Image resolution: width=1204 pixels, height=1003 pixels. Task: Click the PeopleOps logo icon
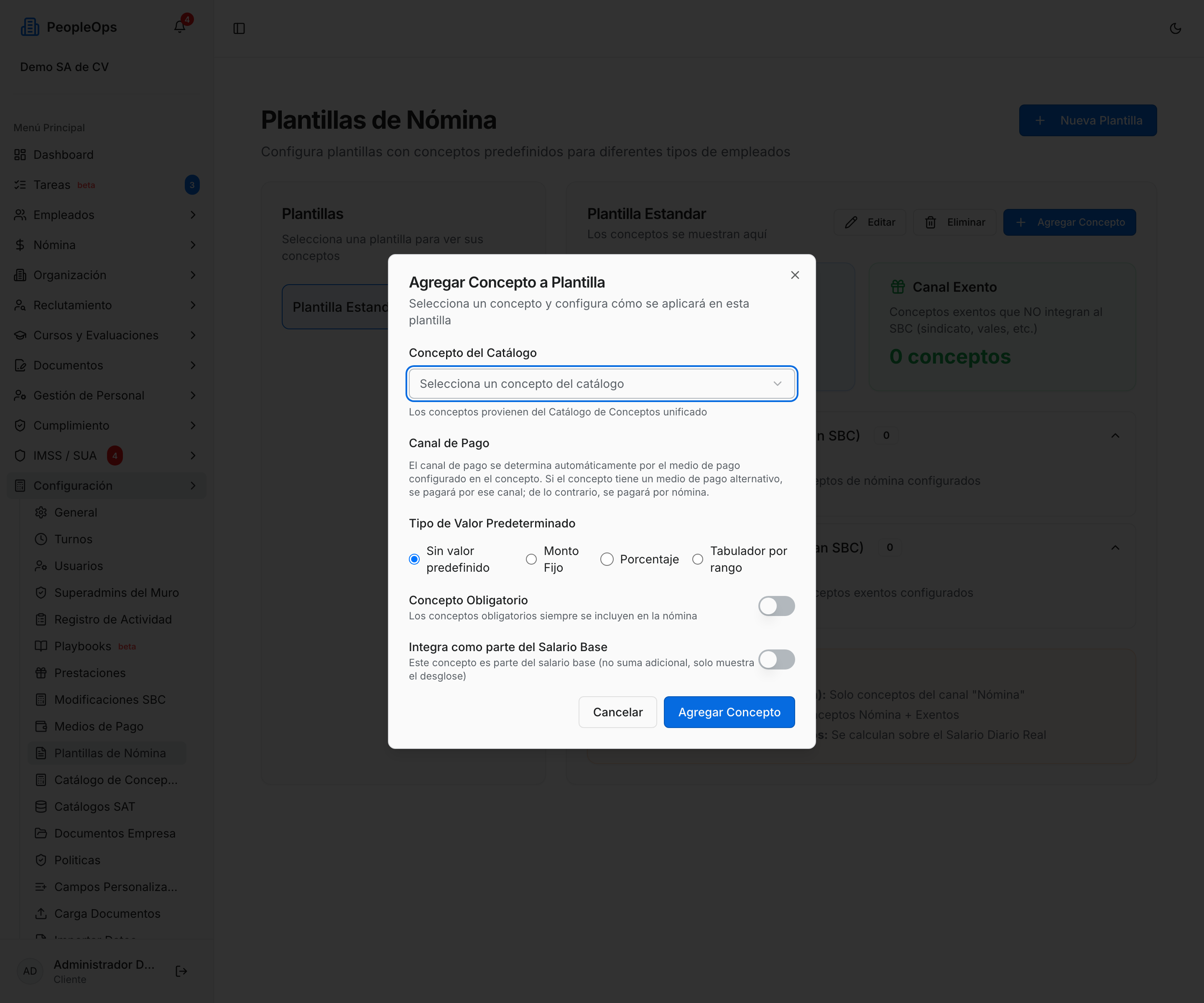(30, 27)
